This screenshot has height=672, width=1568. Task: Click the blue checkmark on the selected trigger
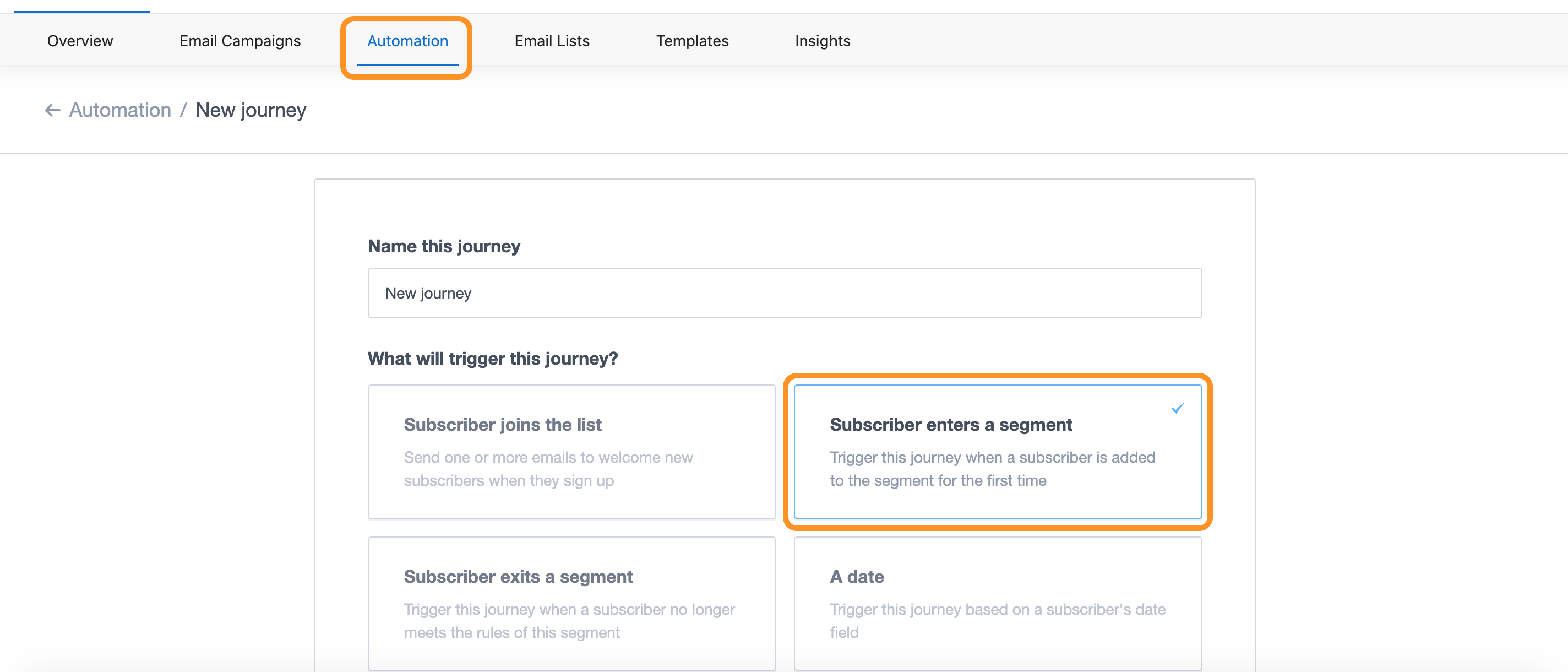tap(1177, 408)
